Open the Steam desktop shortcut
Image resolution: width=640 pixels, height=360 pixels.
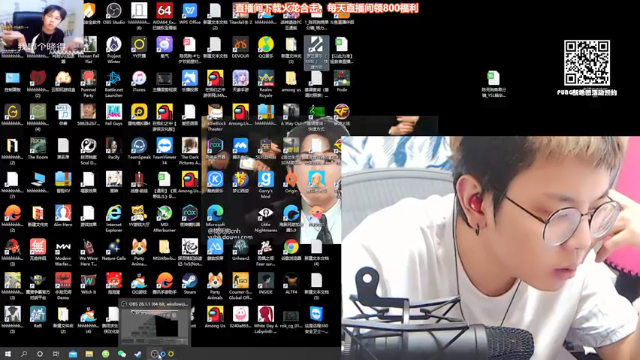click(x=190, y=284)
